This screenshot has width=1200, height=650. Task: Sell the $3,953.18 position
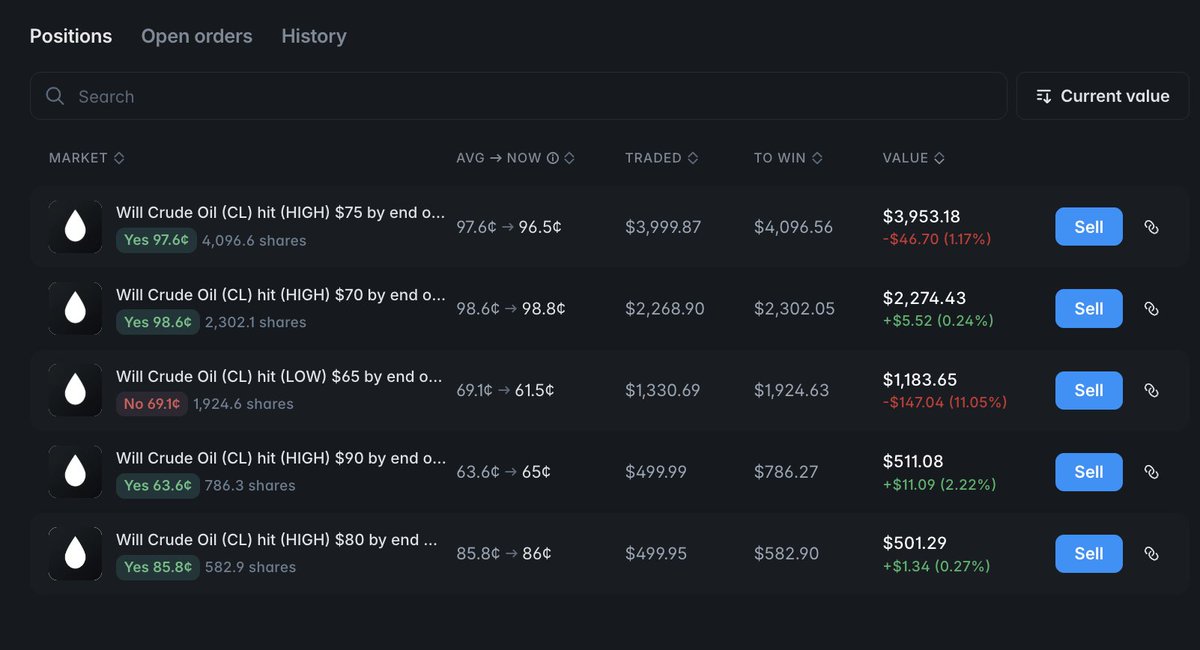point(1089,227)
